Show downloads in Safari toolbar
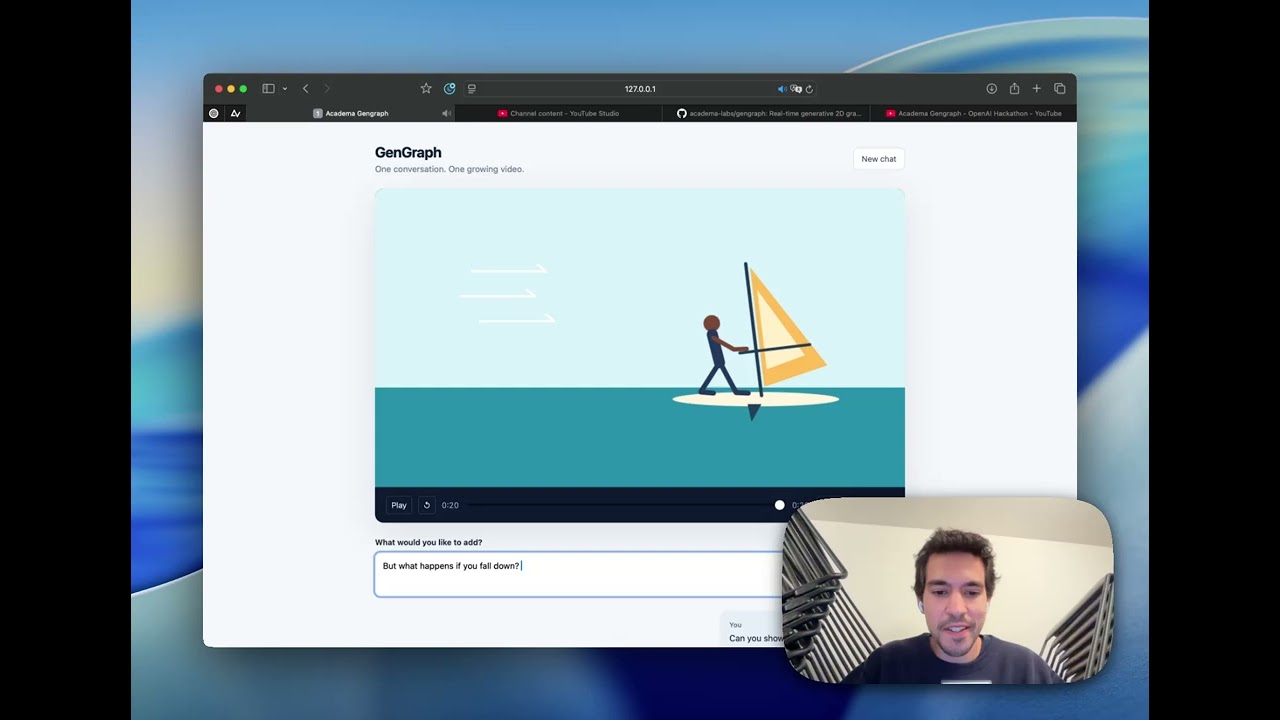This screenshot has height=720, width=1280. (x=991, y=89)
